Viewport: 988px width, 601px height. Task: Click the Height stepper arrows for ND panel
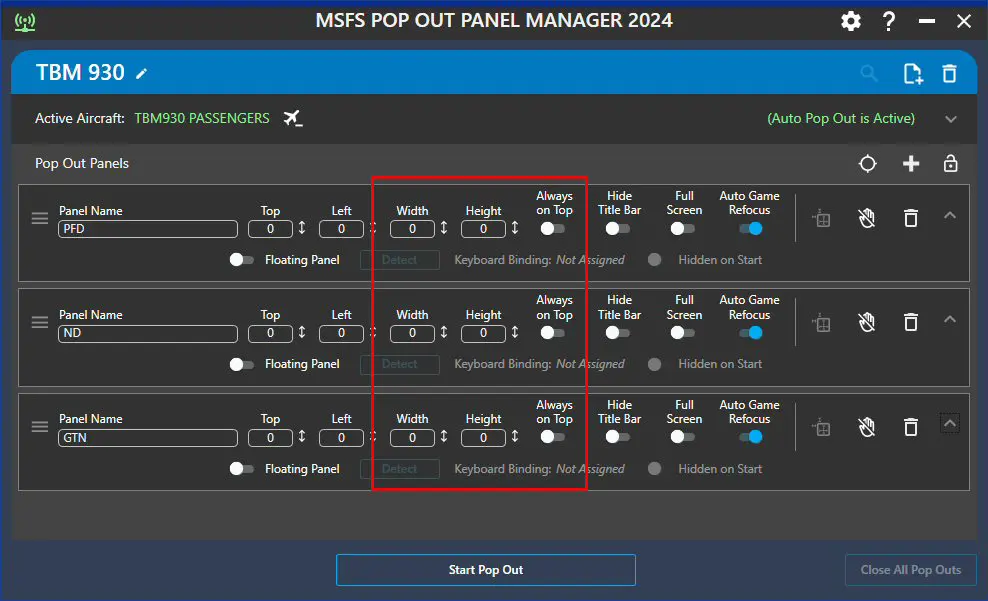[x=515, y=332]
